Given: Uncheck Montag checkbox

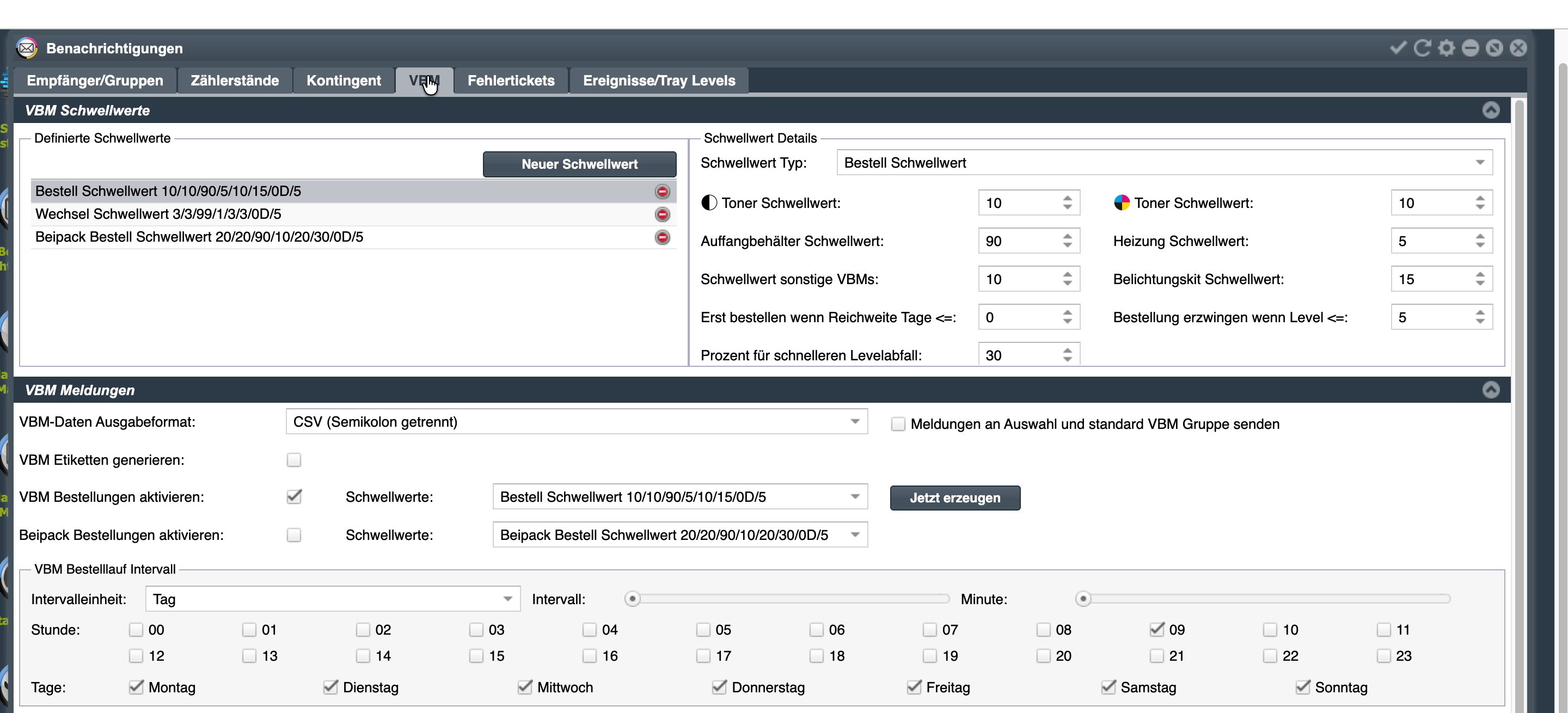Looking at the screenshot, I should 136,687.
